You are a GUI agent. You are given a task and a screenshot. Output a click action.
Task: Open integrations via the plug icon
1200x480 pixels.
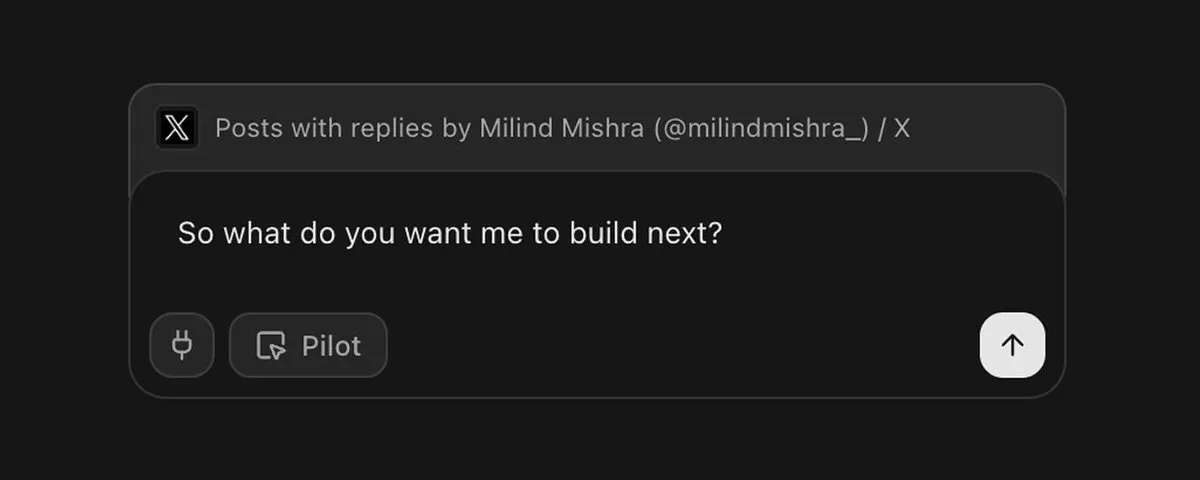(x=182, y=345)
